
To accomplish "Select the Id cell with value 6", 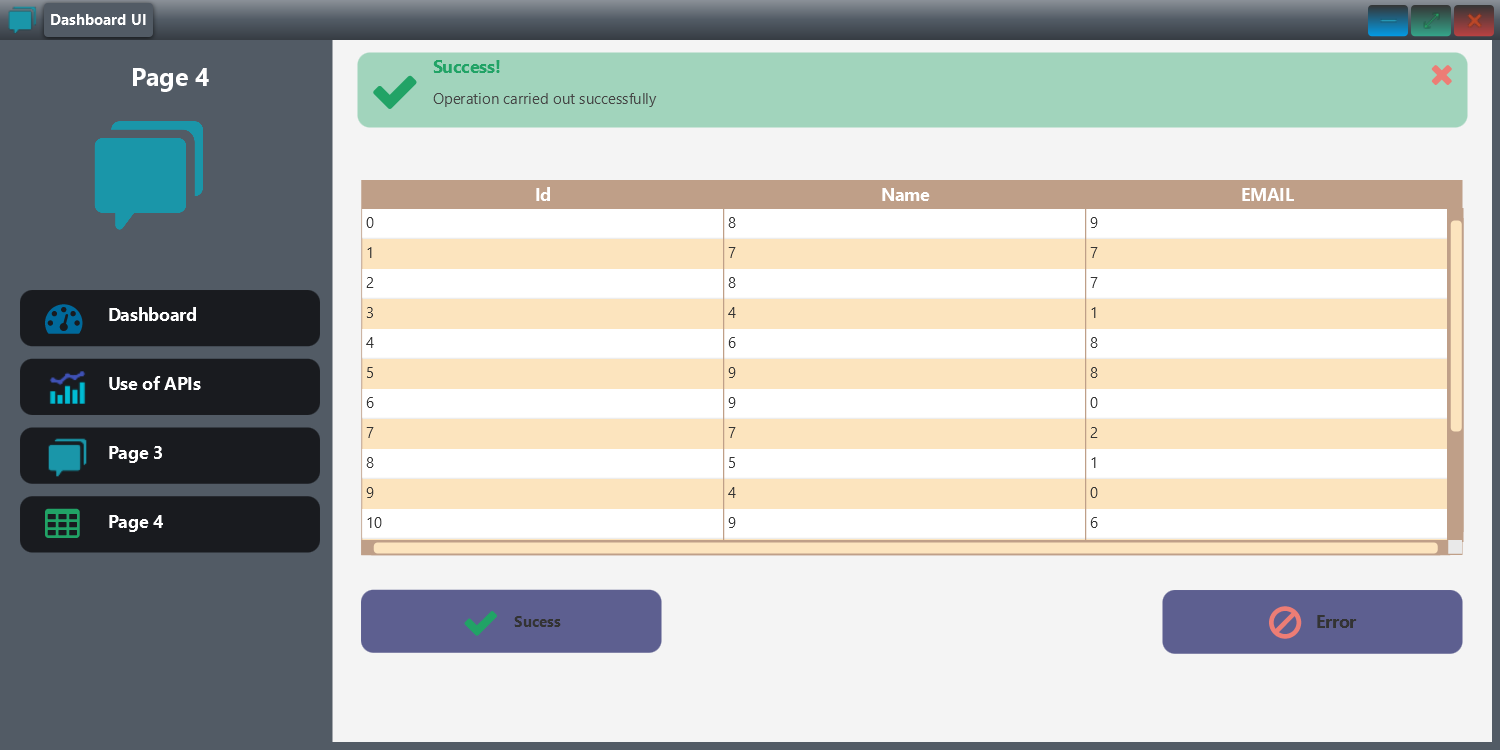I will [x=543, y=404].
